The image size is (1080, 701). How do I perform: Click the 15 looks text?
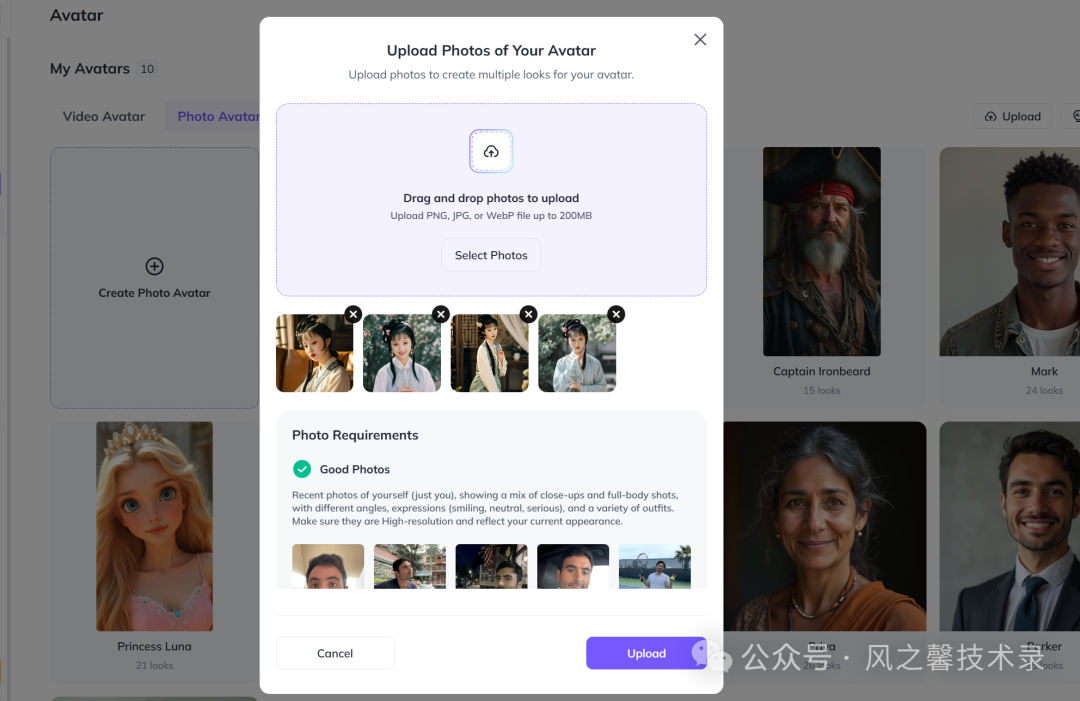pyautogui.click(x=822, y=390)
